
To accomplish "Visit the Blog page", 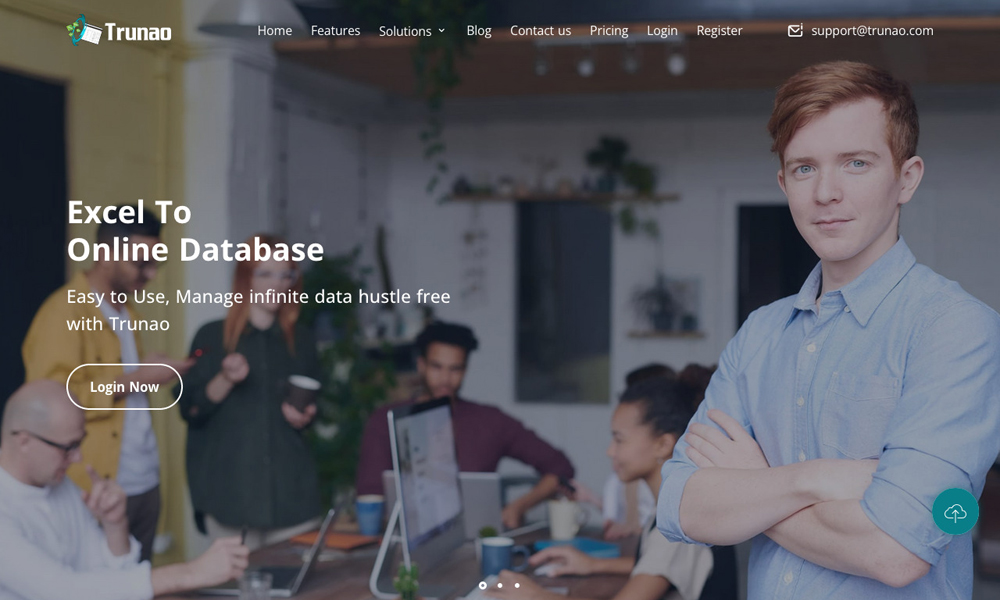I will tap(479, 30).
